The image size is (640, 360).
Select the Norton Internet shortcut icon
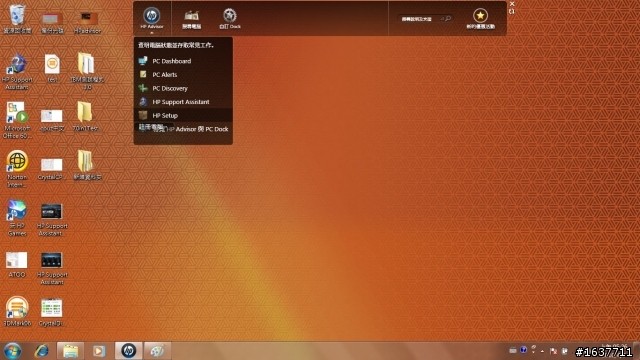(x=17, y=168)
